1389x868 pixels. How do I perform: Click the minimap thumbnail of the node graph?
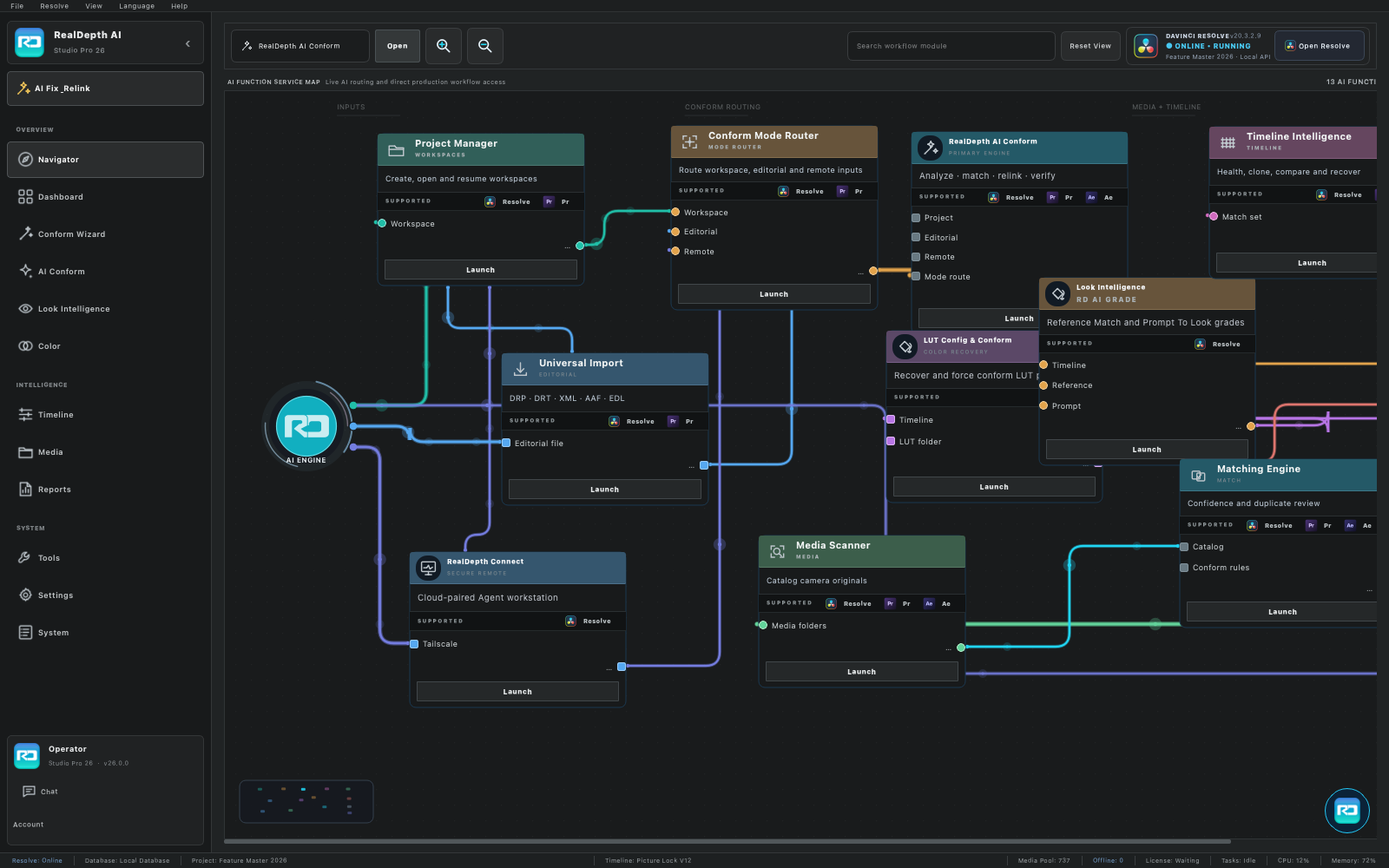(306, 801)
